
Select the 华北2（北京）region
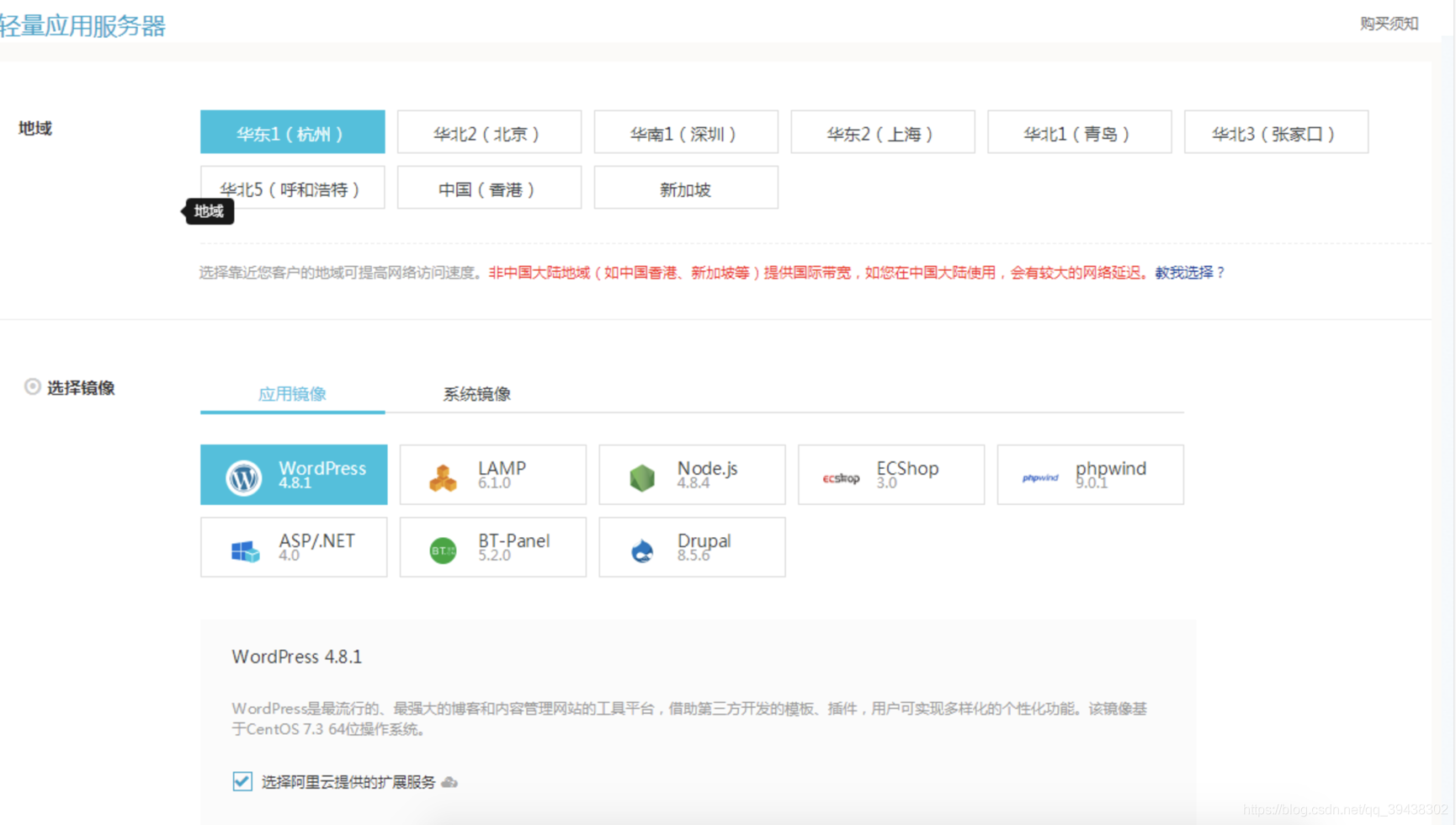pyautogui.click(x=489, y=132)
